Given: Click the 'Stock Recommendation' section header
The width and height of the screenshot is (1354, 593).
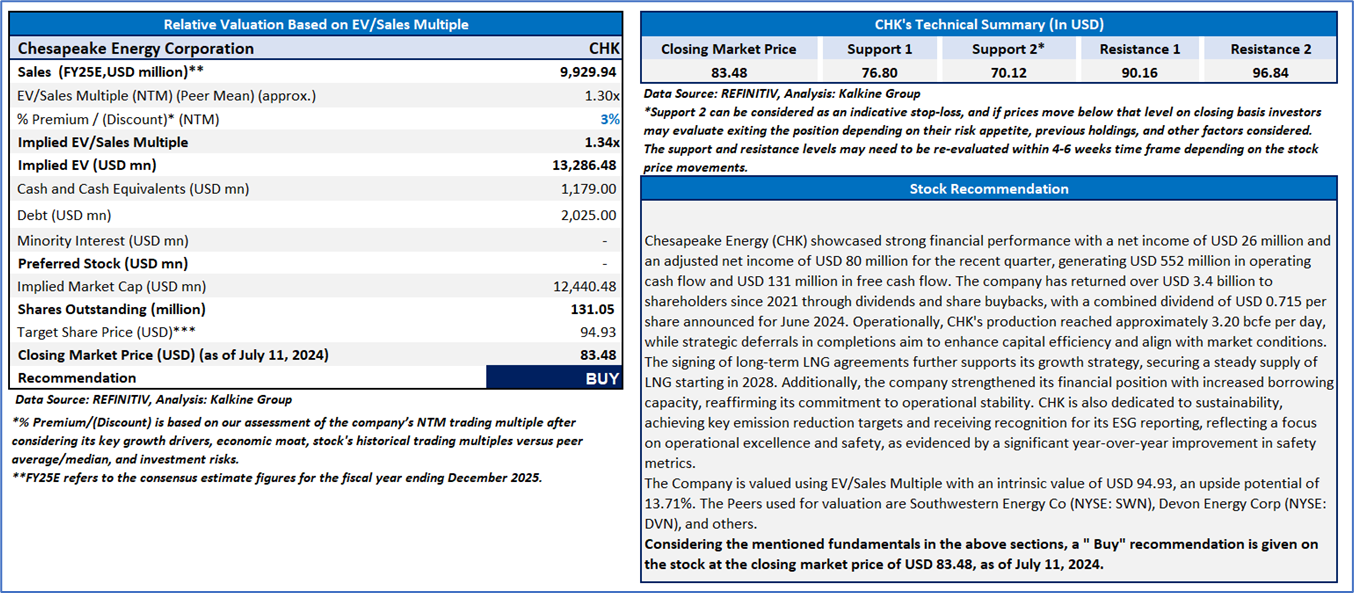Looking at the screenshot, I should [x=988, y=188].
